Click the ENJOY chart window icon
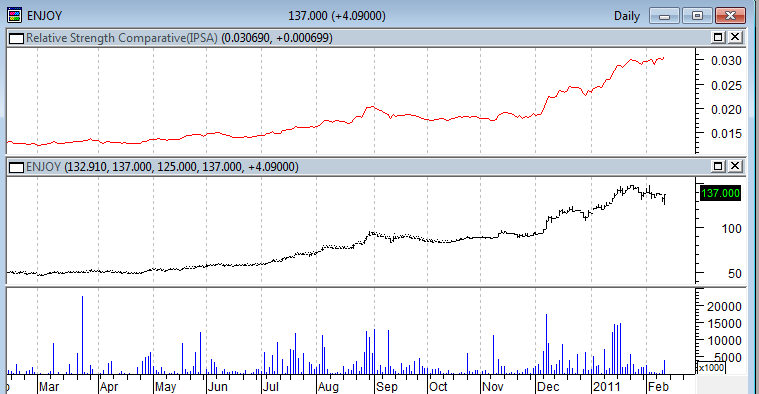Screen dimensions: 759x394 pos(15,15)
